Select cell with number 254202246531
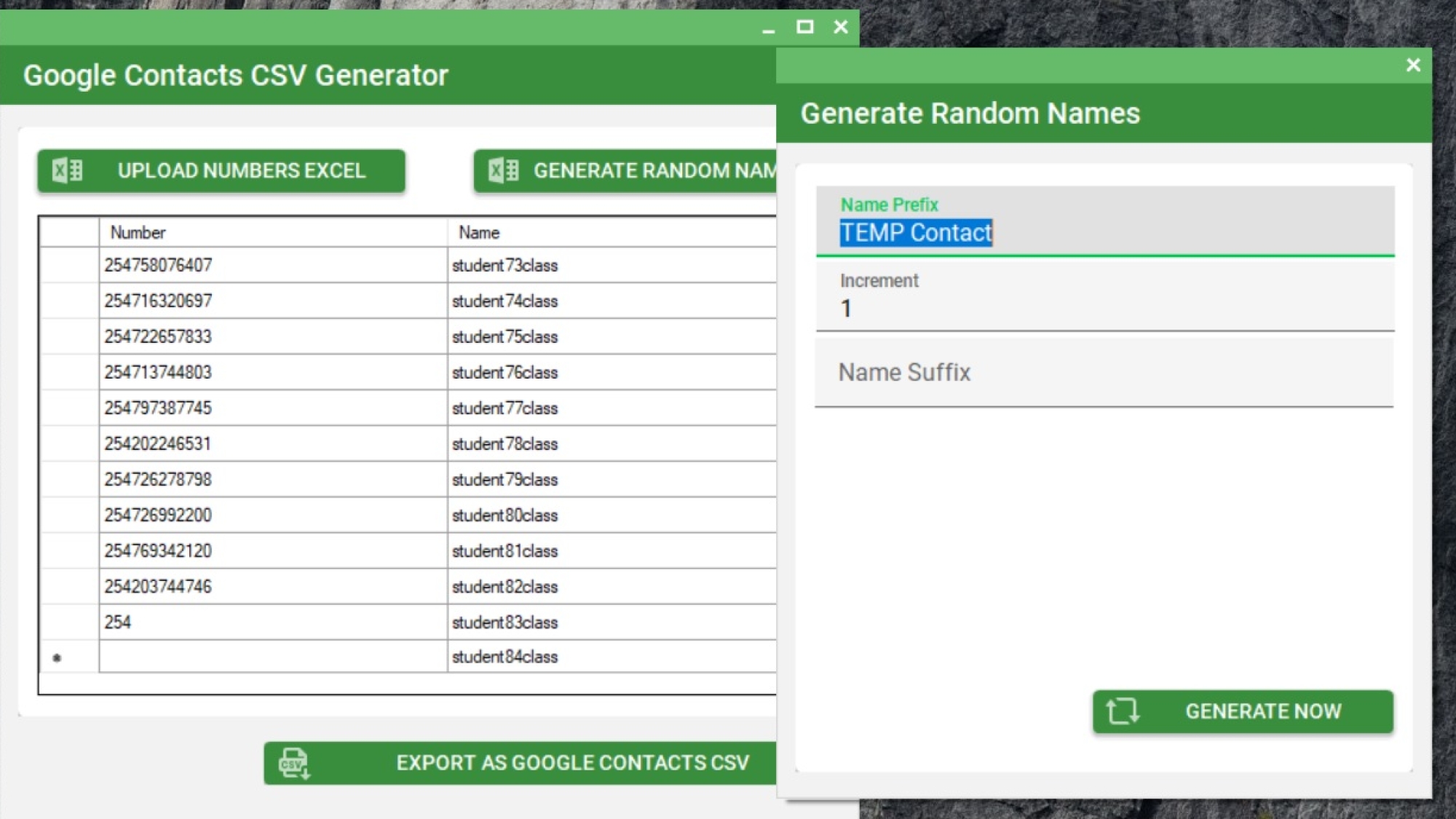Screen dimensions: 1456x819 (273, 443)
